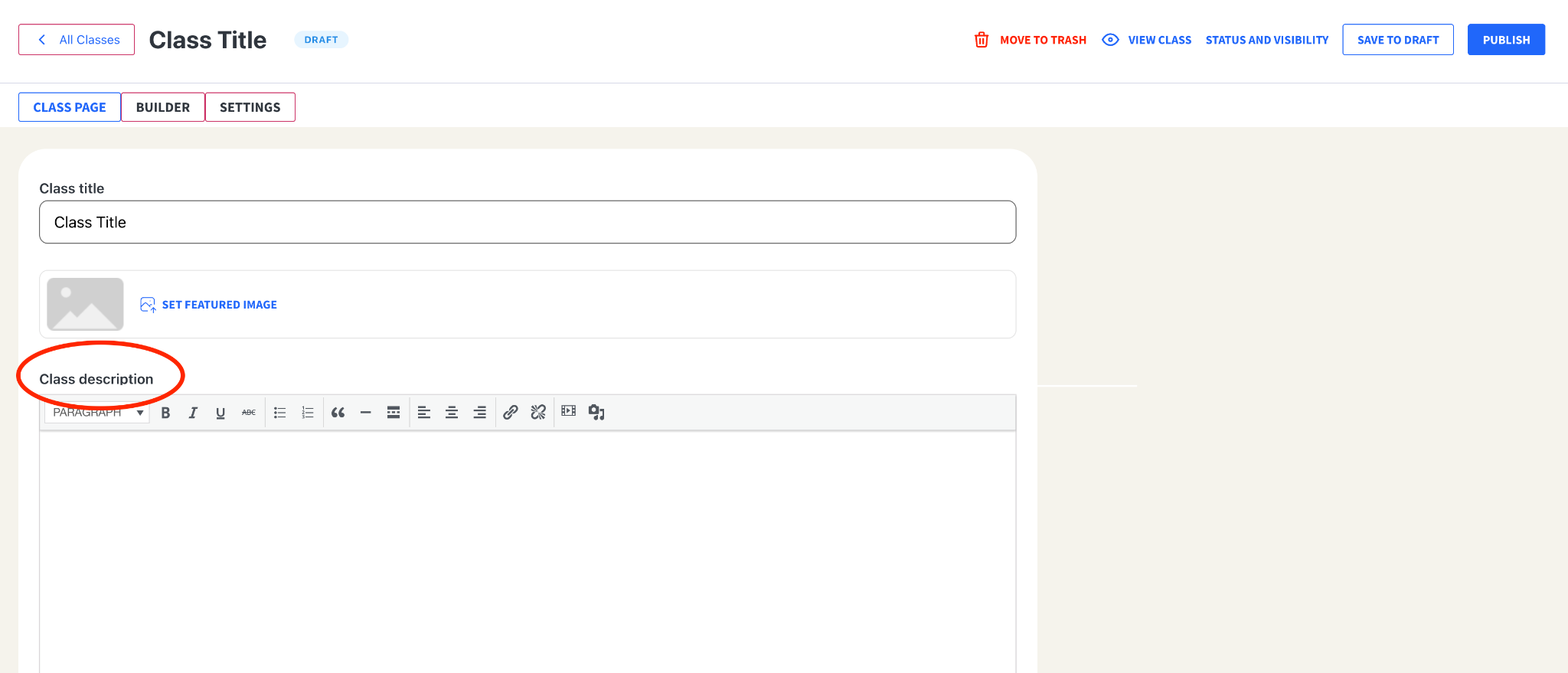Viewport: 1568px width, 673px height.
Task: Insert a horizontal line
Action: coord(366,413)
